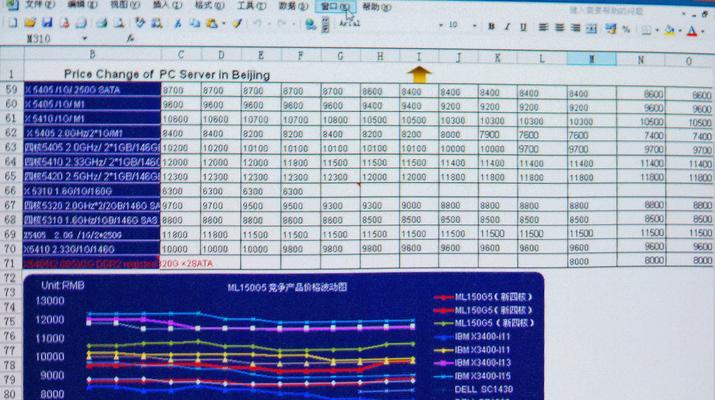Click cell 'X 5410 /1G/ M1' in row 61
Viewport: 715px width, 400px height.
pyautogui.click(x=92, y=119)
